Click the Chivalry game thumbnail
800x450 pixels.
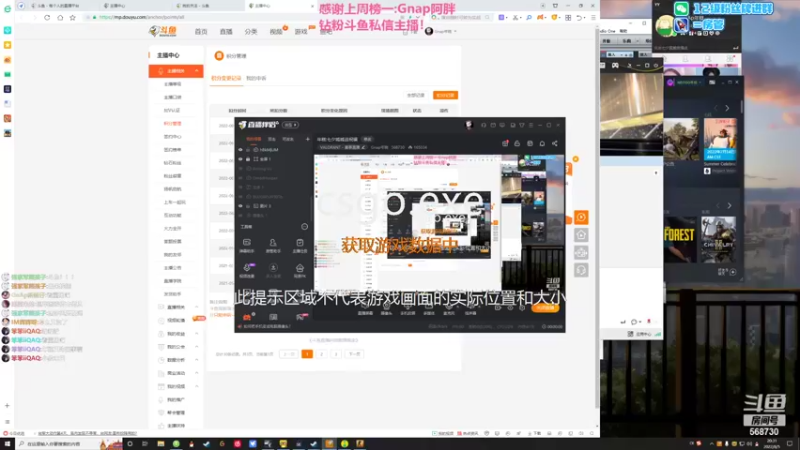(x=718, y=240)
